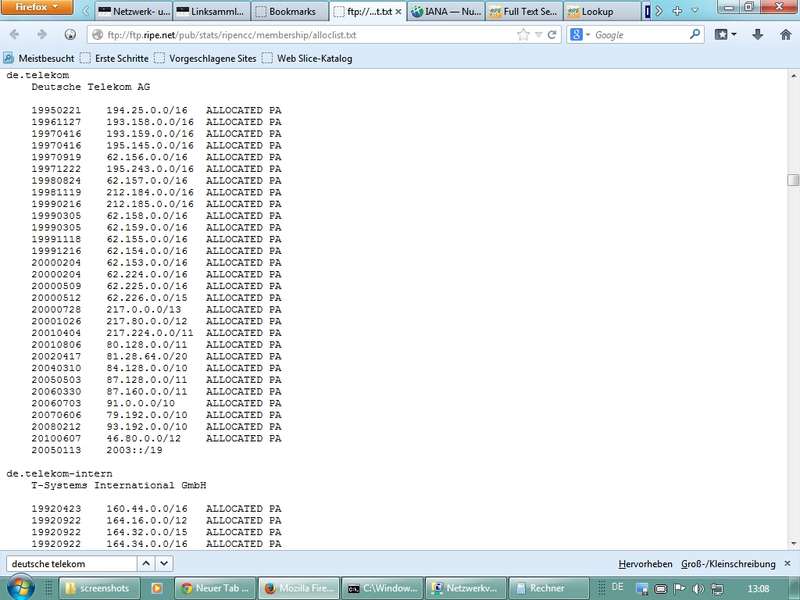Open the bookmarks menu button
The height and width of the screenshot is (600, 800).
(725, 35)
